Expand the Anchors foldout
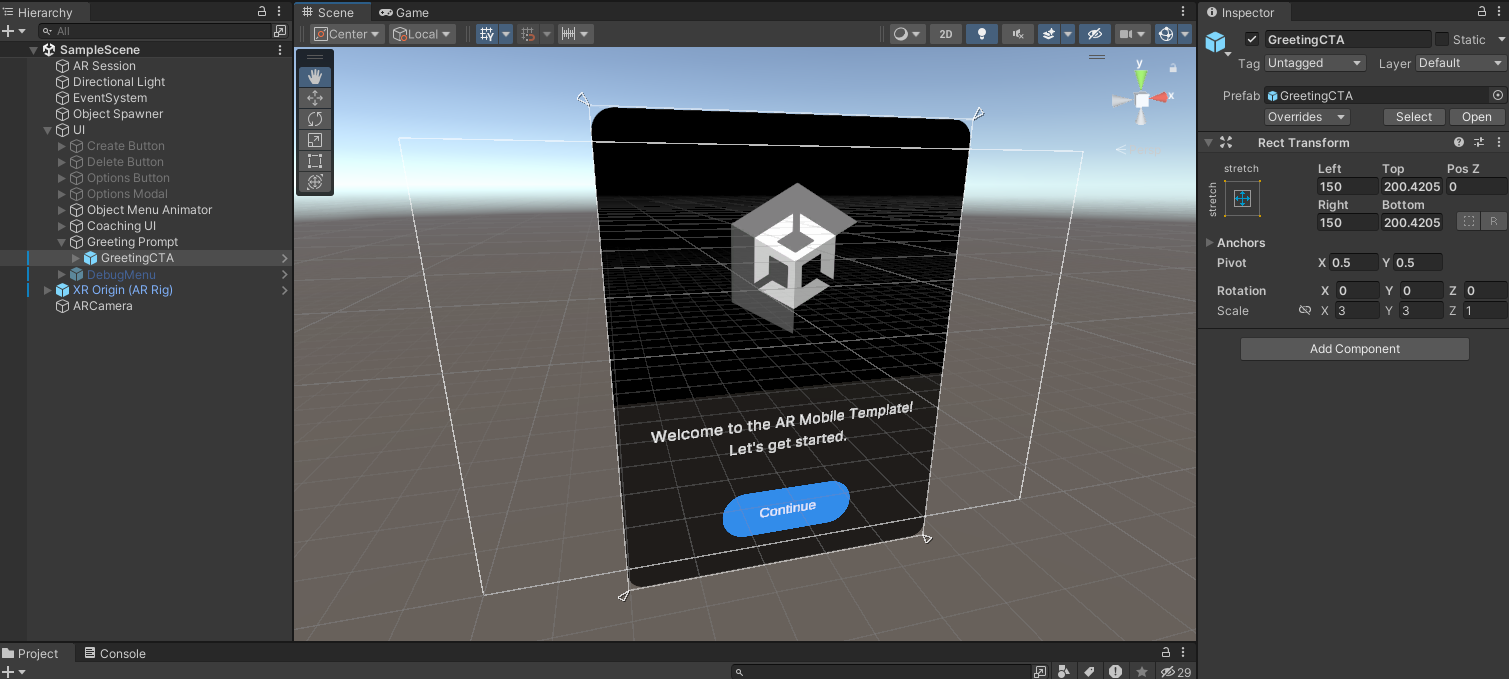This screenshot has height=679, width=1509. pos(1210,243)
